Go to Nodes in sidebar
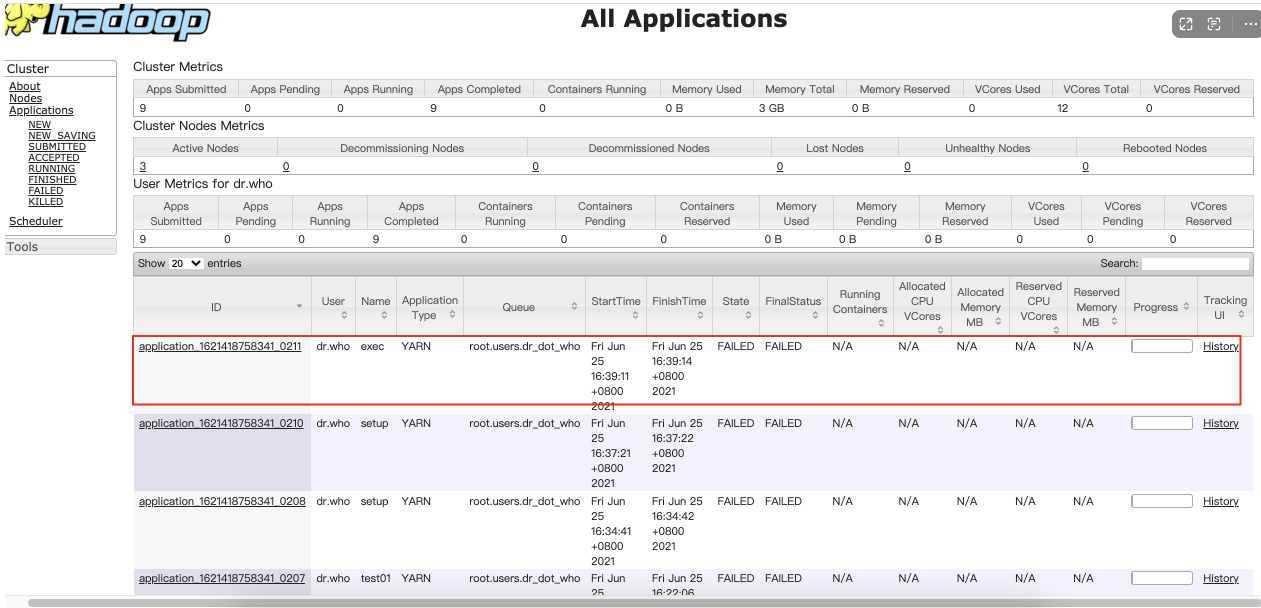 (26, 98)
